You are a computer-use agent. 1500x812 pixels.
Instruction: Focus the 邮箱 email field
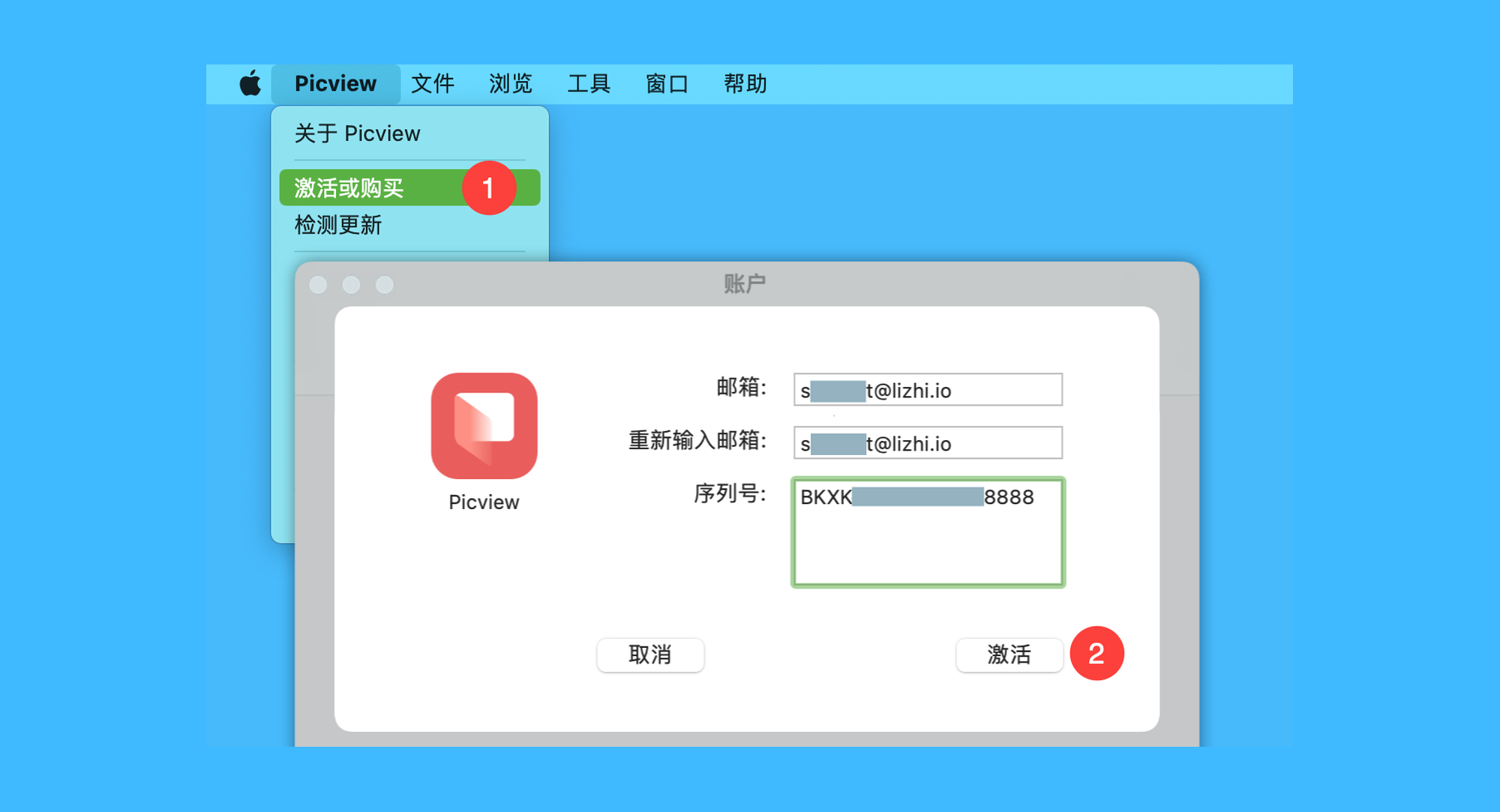coord(928,390)
